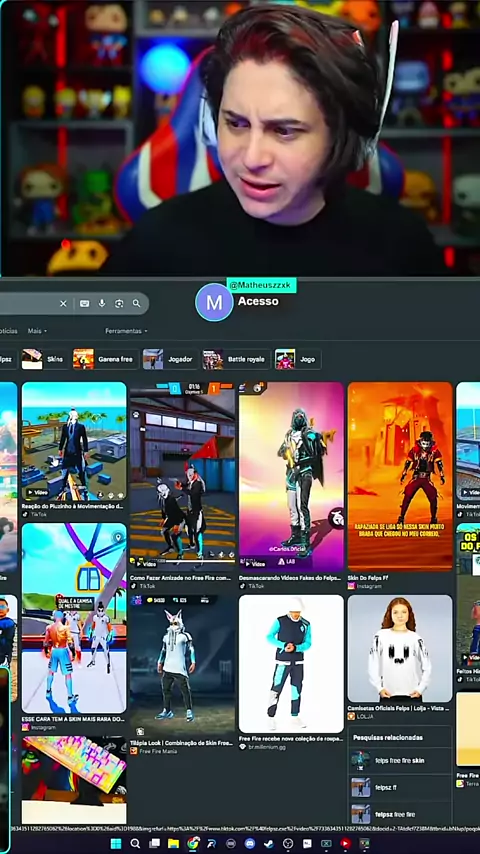Viewport: 480px width, 854px height.
Task: Open search by image (lens) icon
Action: [119, 303]
